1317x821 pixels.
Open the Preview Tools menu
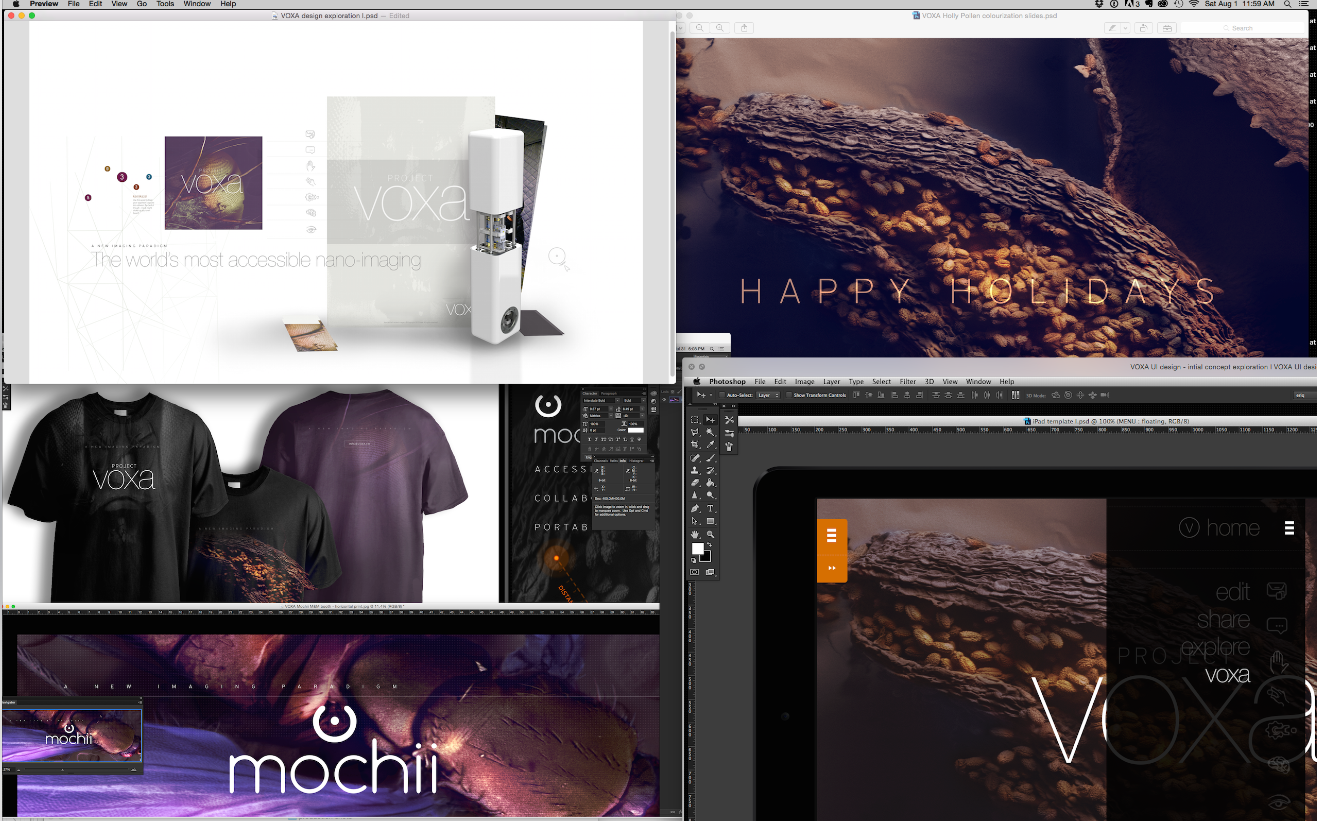pyautogui.click(x=165, y=4)
